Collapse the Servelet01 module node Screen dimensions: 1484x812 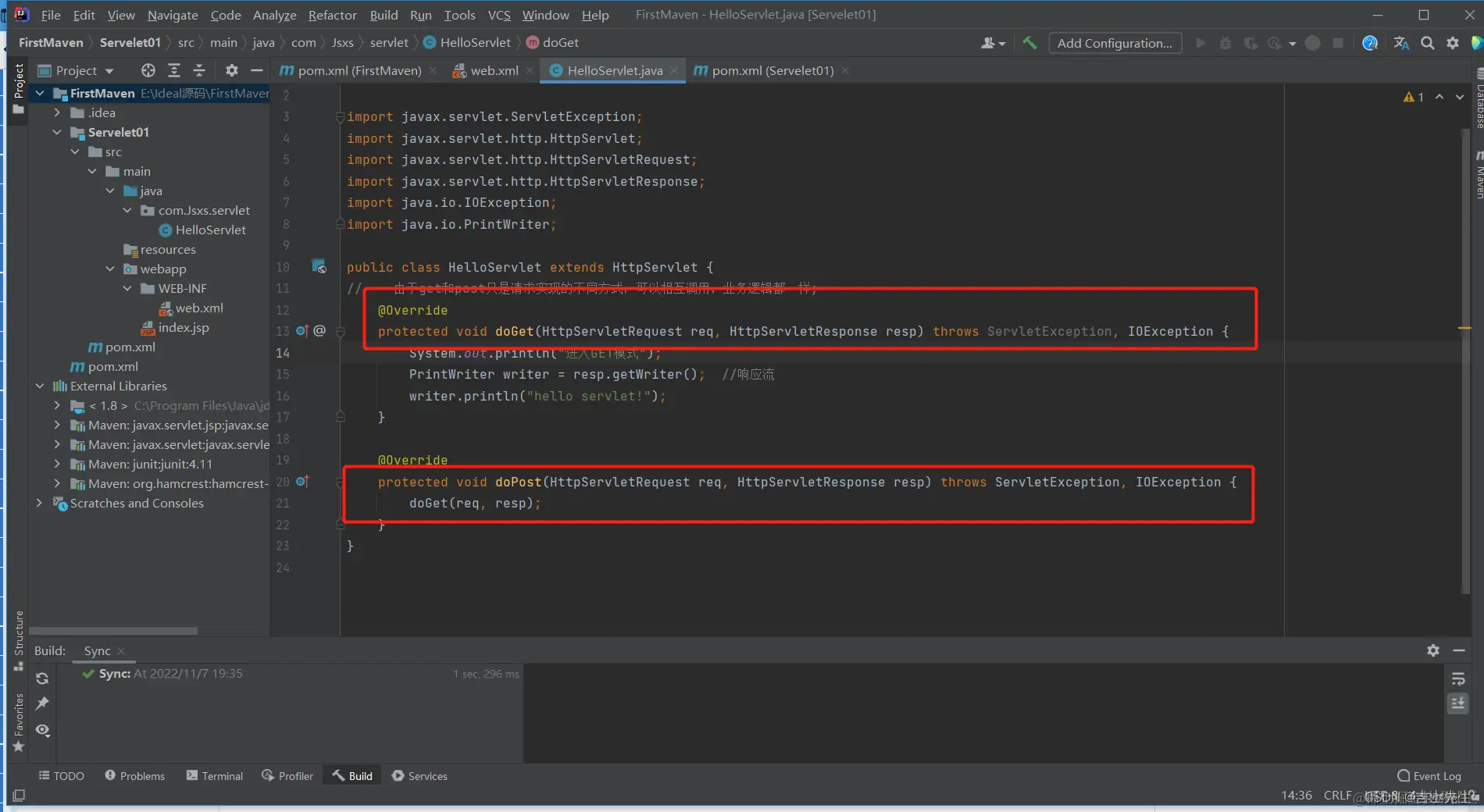click(x=57, y=132)
